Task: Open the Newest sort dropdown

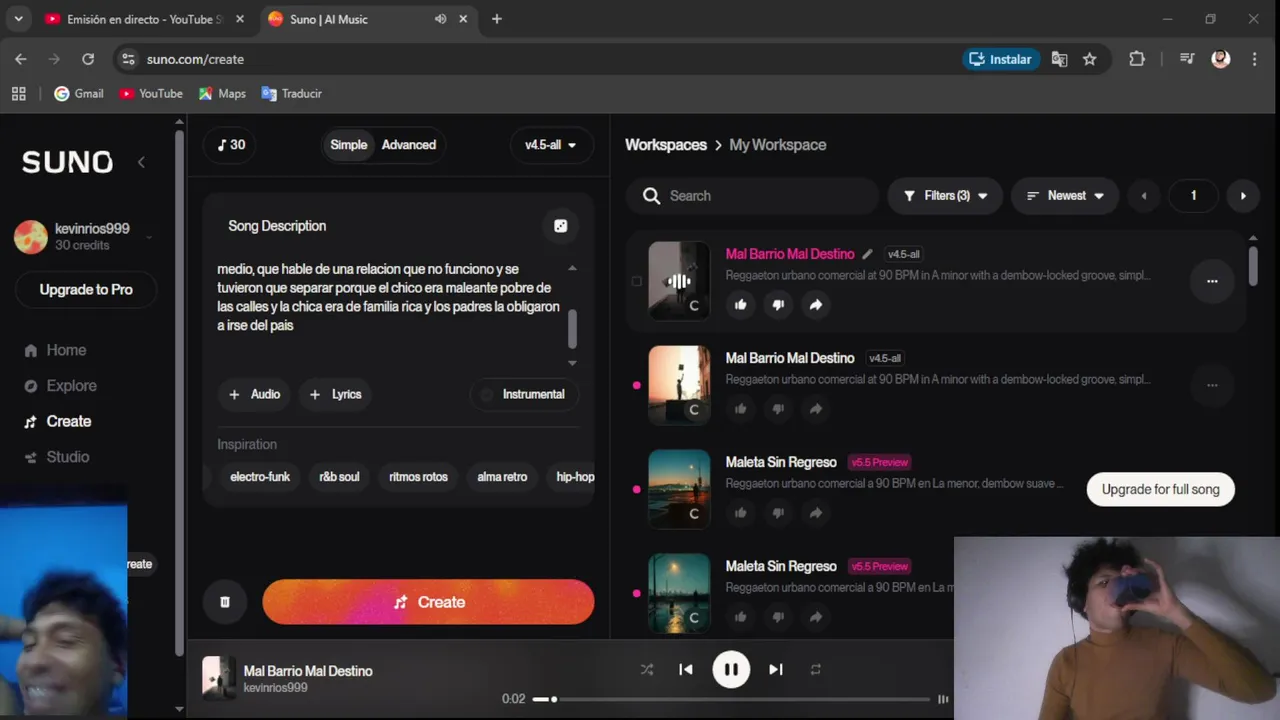Action: point(1065,196)
